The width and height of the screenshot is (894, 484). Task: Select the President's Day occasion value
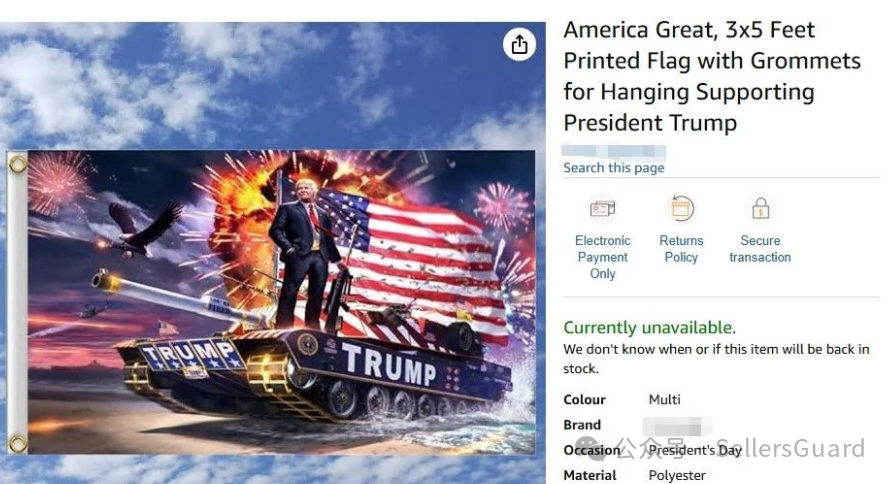click(695, 450)
